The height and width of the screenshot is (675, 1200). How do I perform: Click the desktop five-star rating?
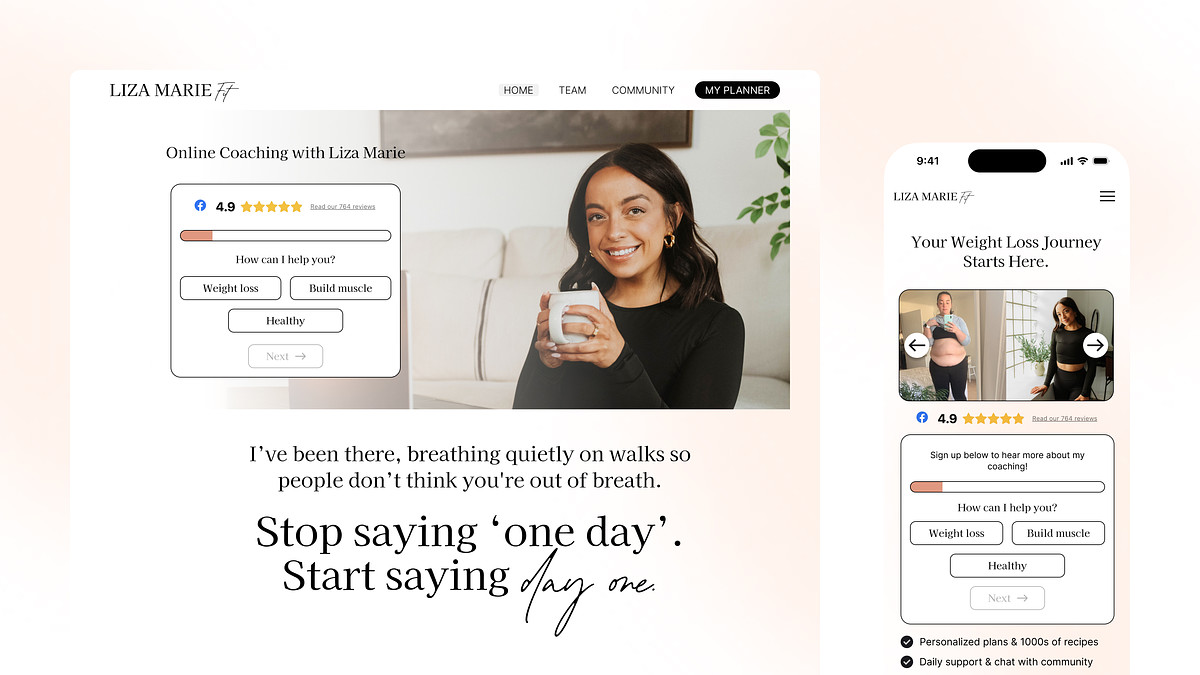point(271,207)
